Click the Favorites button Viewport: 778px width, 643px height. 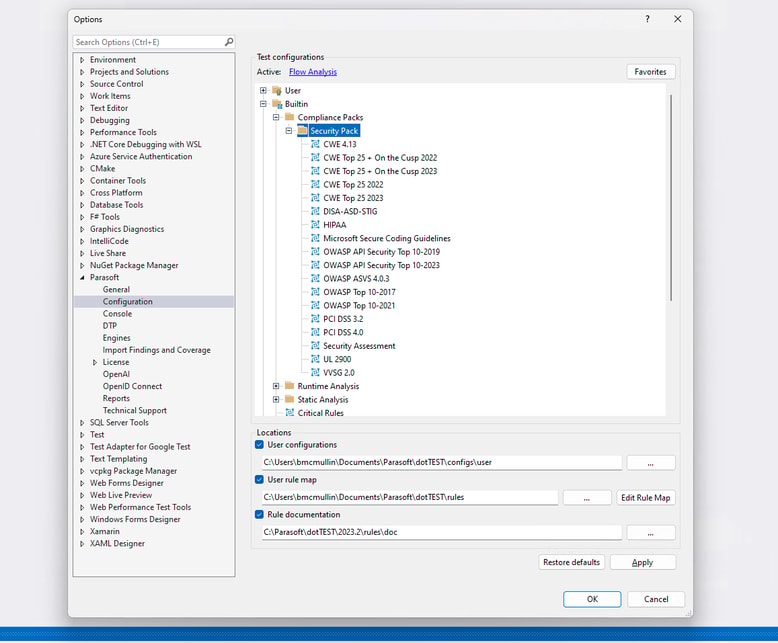(650, 72)
